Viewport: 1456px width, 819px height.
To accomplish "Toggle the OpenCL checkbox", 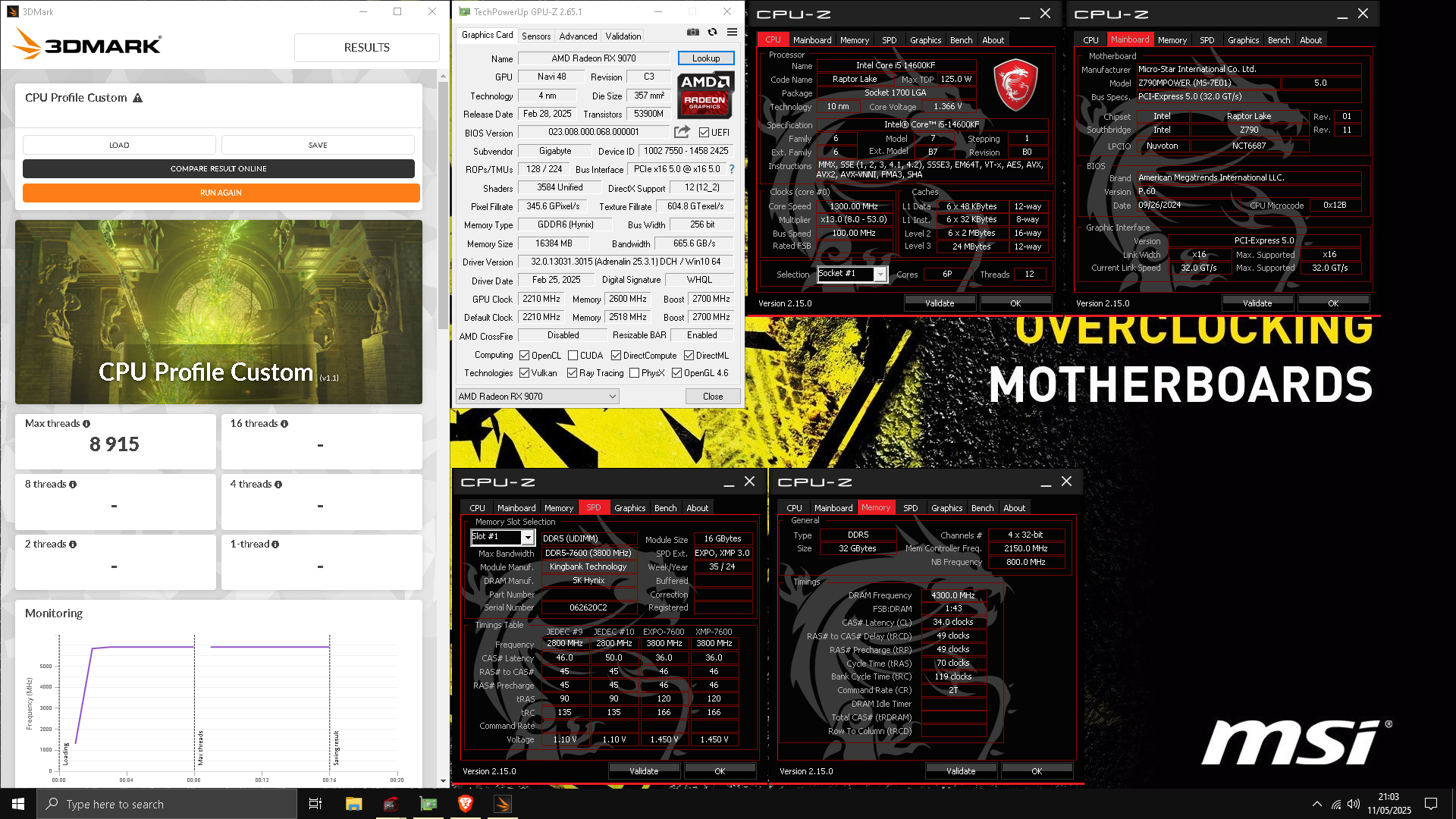I will point(524,356).
